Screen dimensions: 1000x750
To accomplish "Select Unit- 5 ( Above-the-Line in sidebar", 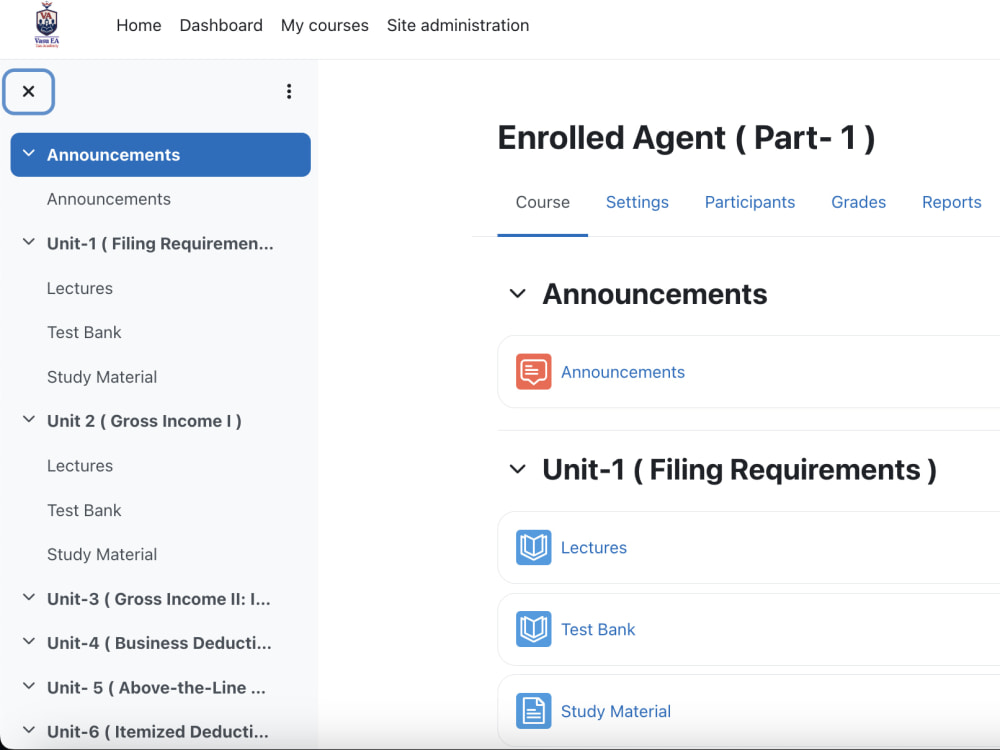I will coord(156,688).
